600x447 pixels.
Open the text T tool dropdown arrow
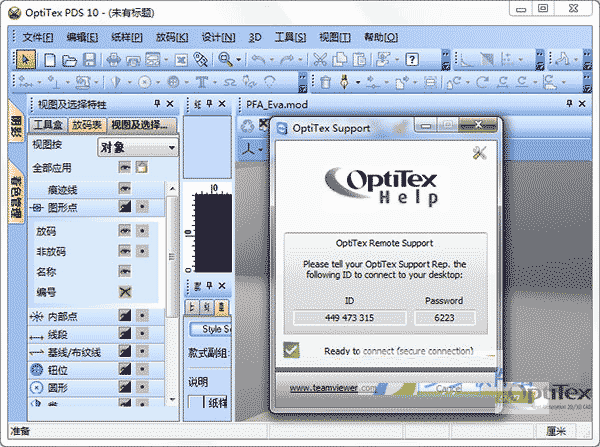coord(215,82)
